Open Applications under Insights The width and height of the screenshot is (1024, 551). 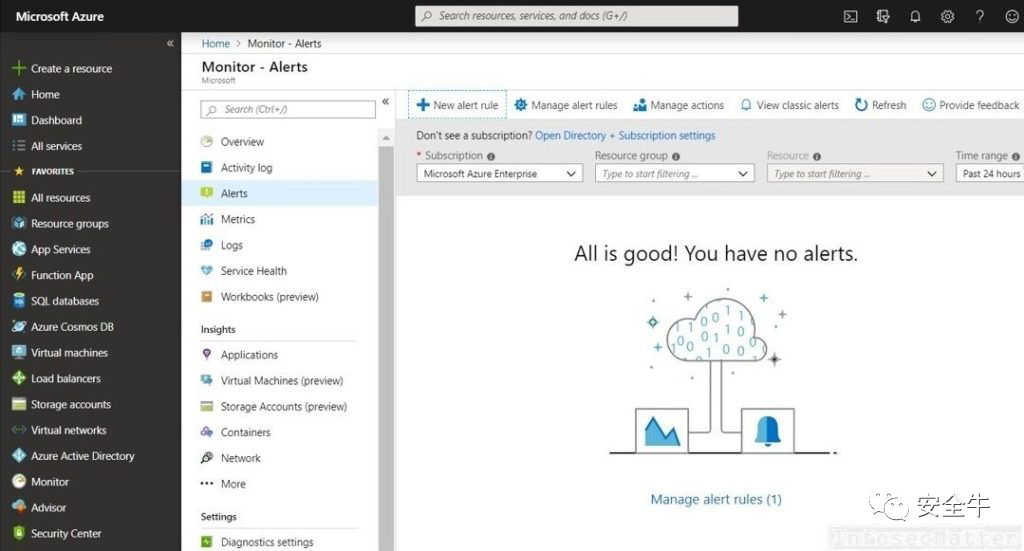249,354
